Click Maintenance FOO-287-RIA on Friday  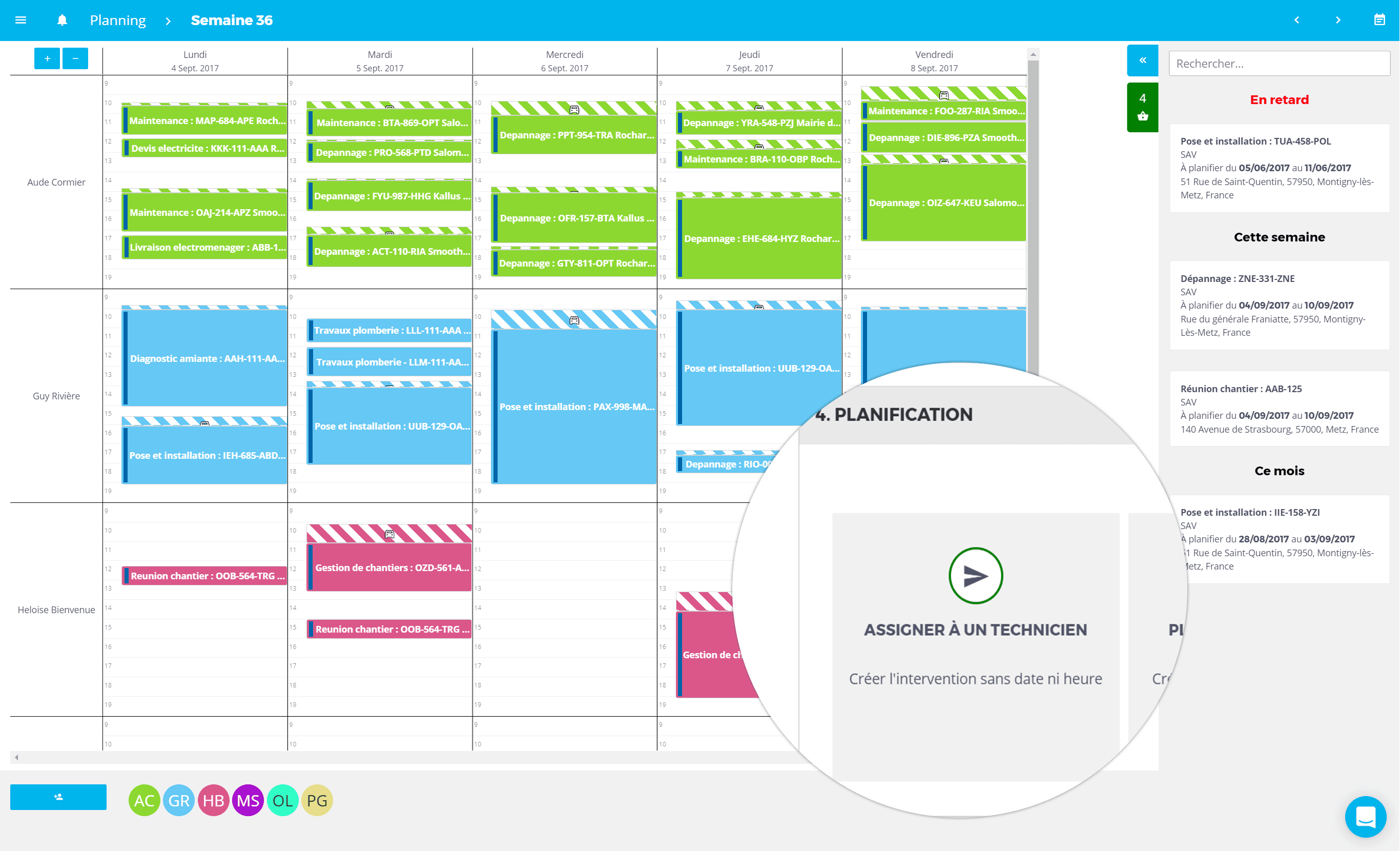pos(943,110)
